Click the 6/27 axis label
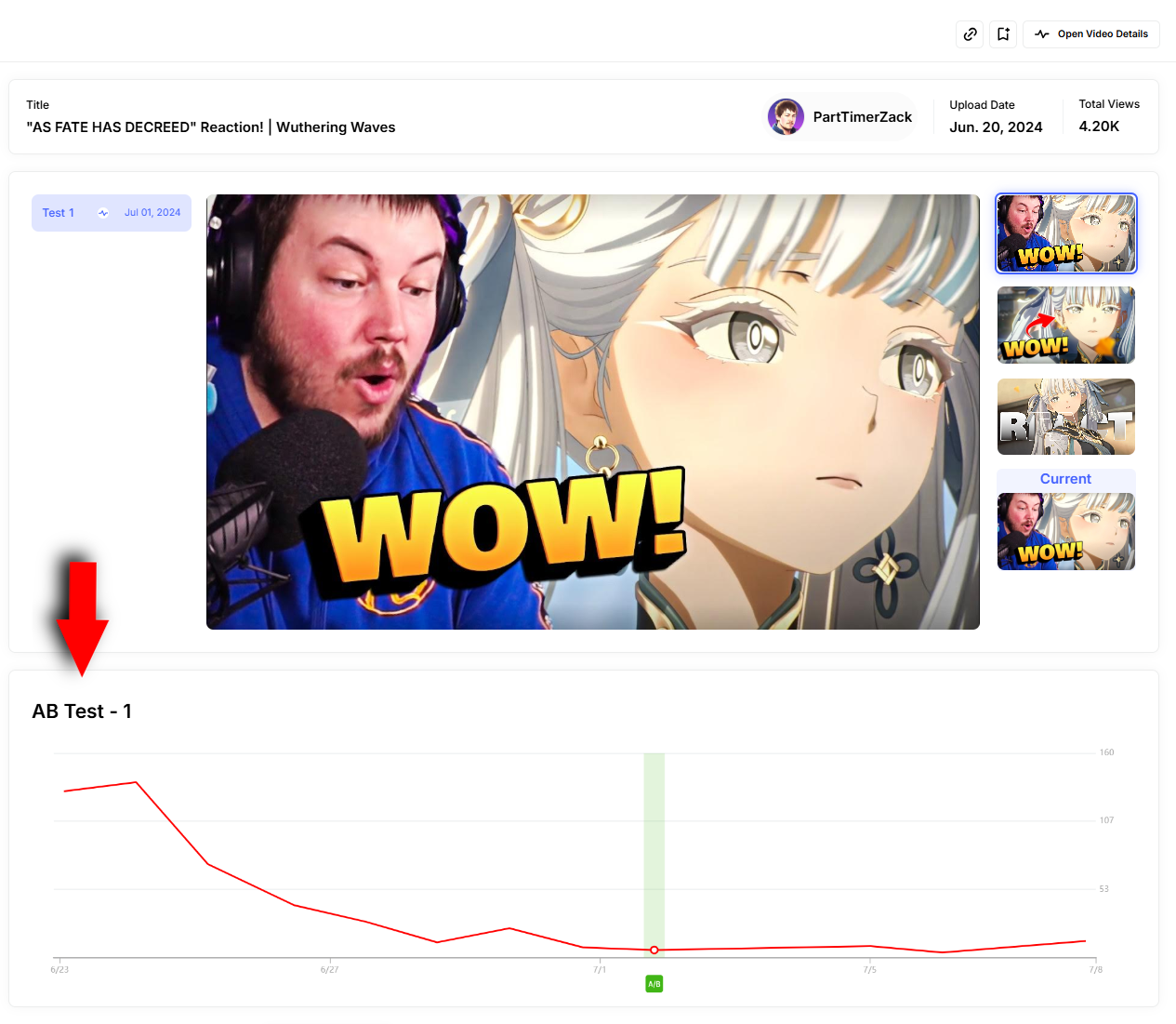The image size is (1176, 1024). [329, 970]
